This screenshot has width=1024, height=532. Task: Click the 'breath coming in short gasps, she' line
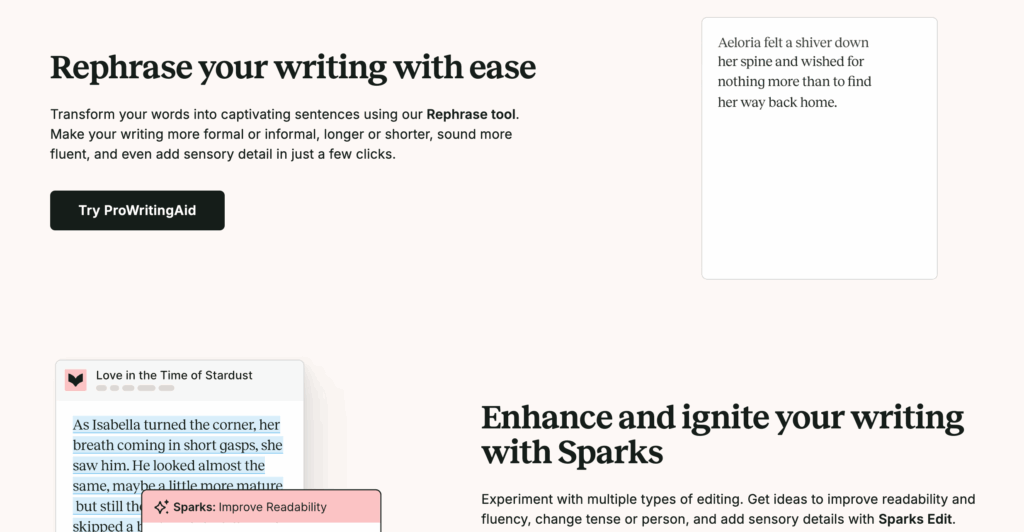pos(178,445)
